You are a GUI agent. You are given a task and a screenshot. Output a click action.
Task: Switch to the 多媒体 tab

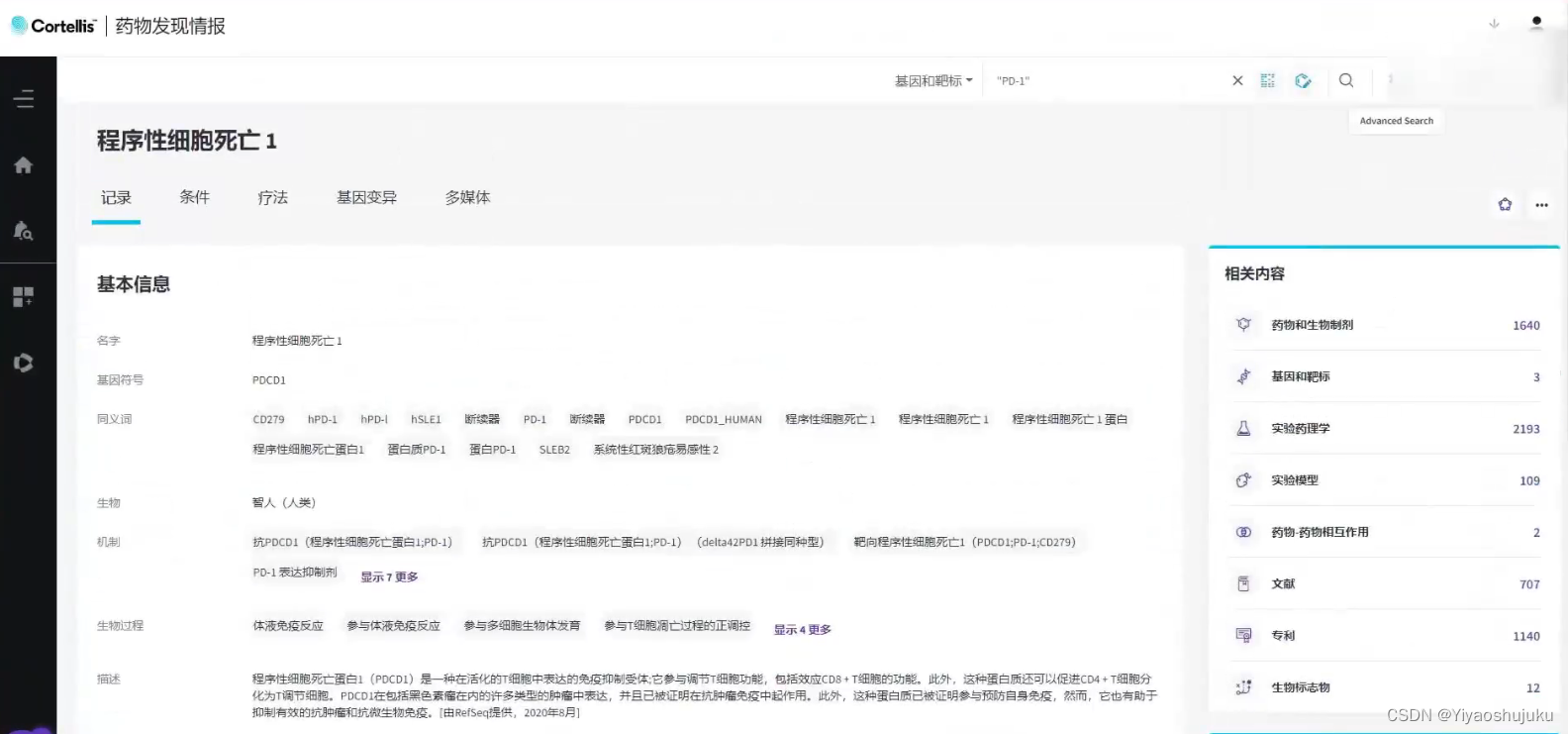[x=467, y=198]
